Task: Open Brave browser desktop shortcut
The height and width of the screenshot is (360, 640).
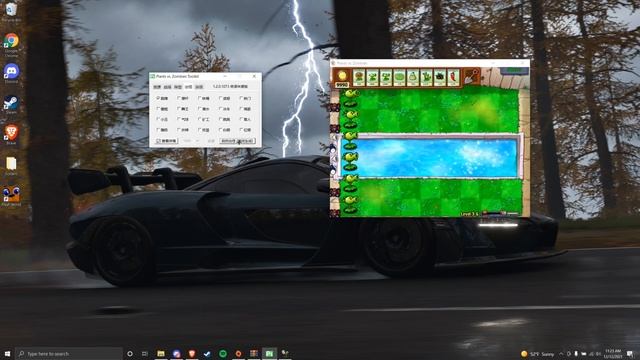Action: [11, 135]
